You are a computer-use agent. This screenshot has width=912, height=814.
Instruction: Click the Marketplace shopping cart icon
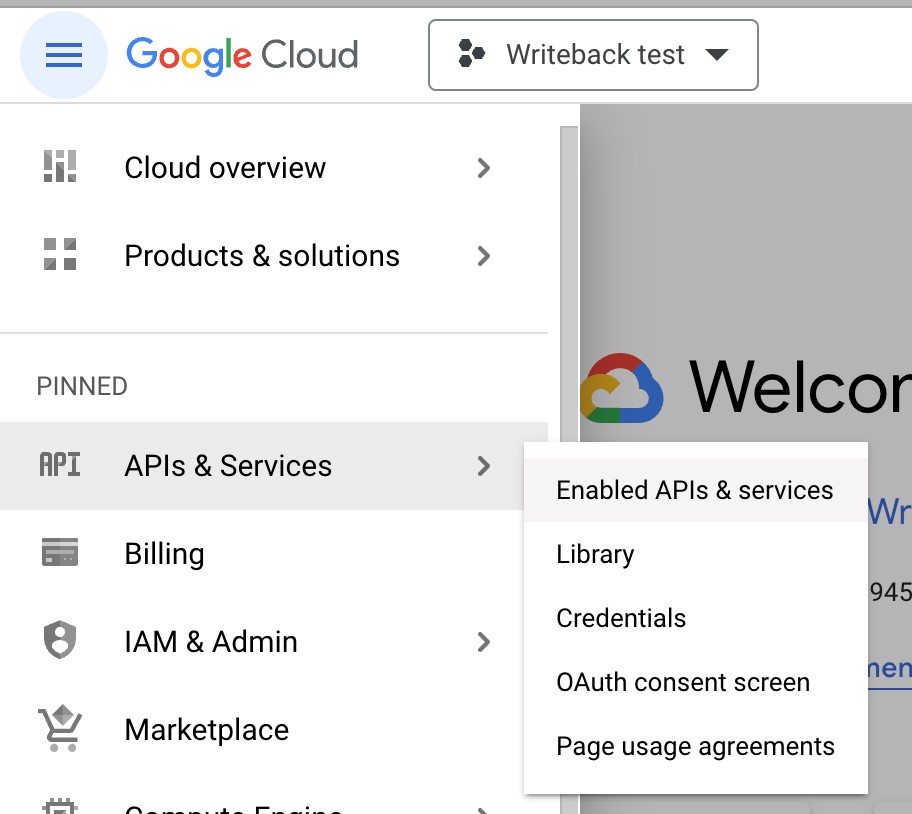pyautogui.click(x=60, y=729)
